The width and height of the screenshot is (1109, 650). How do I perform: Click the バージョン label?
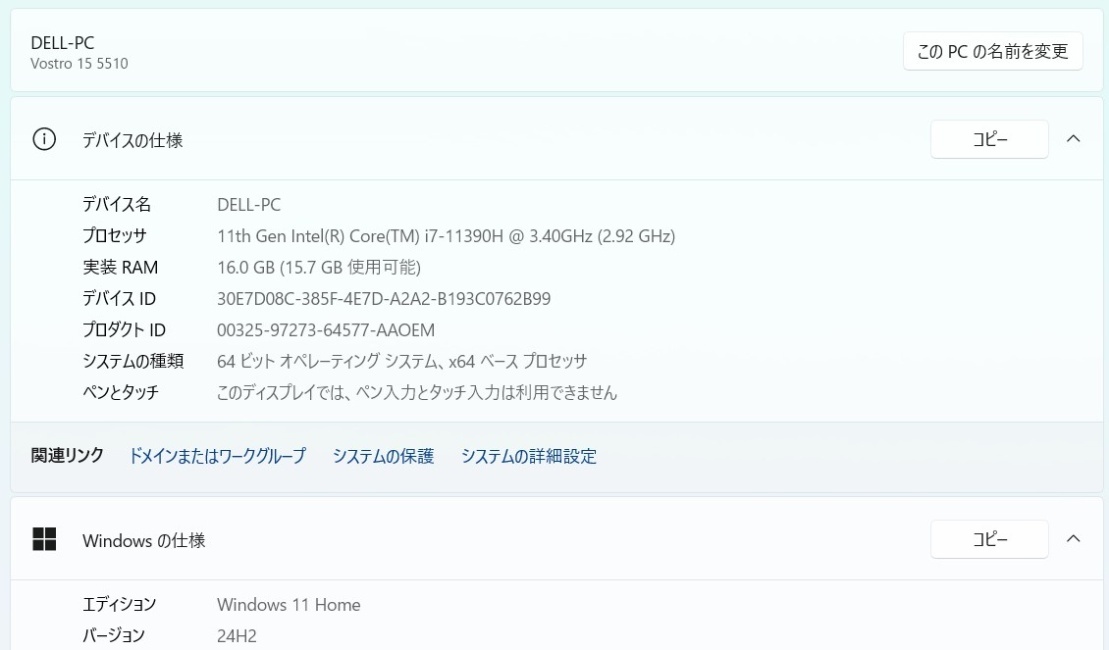pos(113,636)
